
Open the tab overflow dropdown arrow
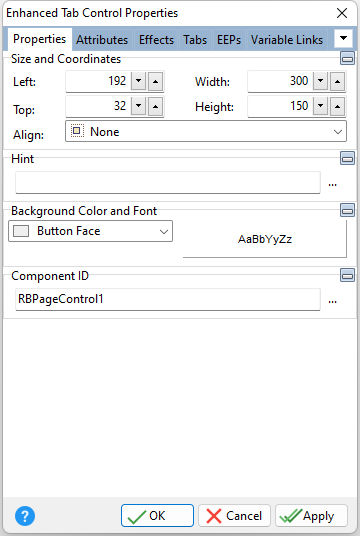343,38
